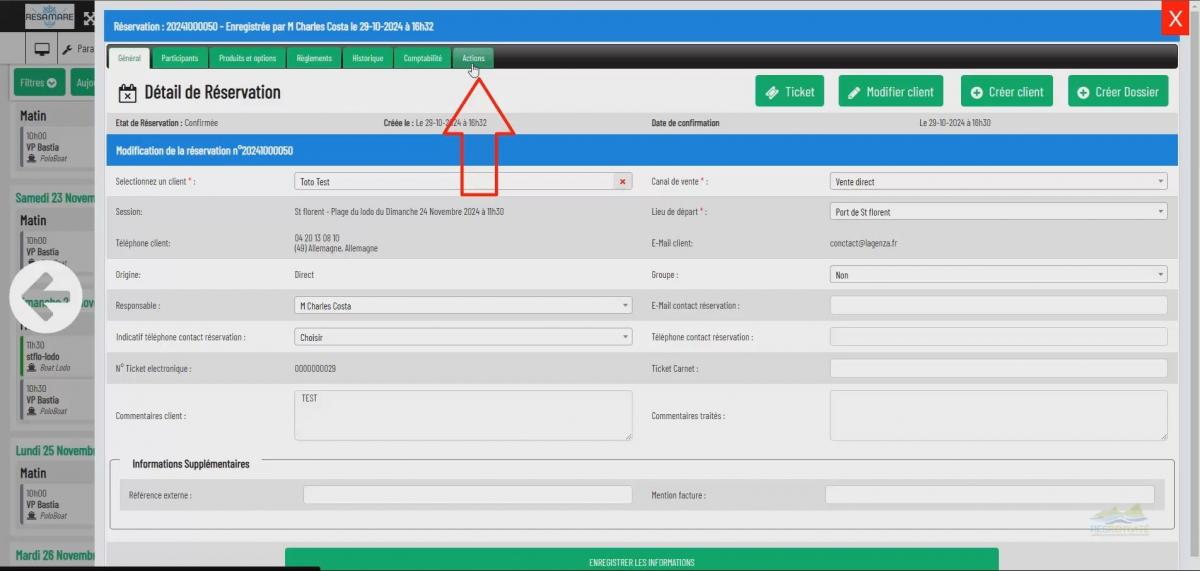Click the Ticket Carnet input field
This screenshot has height=571, width=1200.
[x=998, y=368]
